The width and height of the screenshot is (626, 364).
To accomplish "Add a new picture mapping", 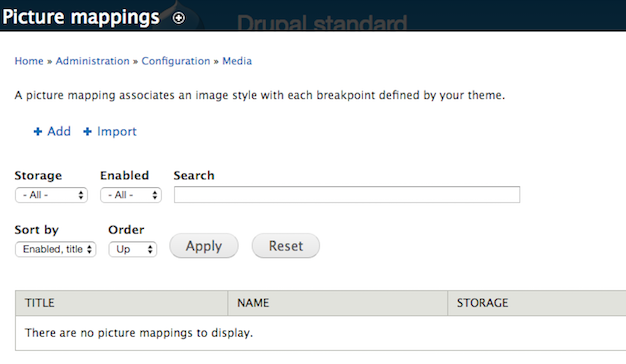I will 52,131.
